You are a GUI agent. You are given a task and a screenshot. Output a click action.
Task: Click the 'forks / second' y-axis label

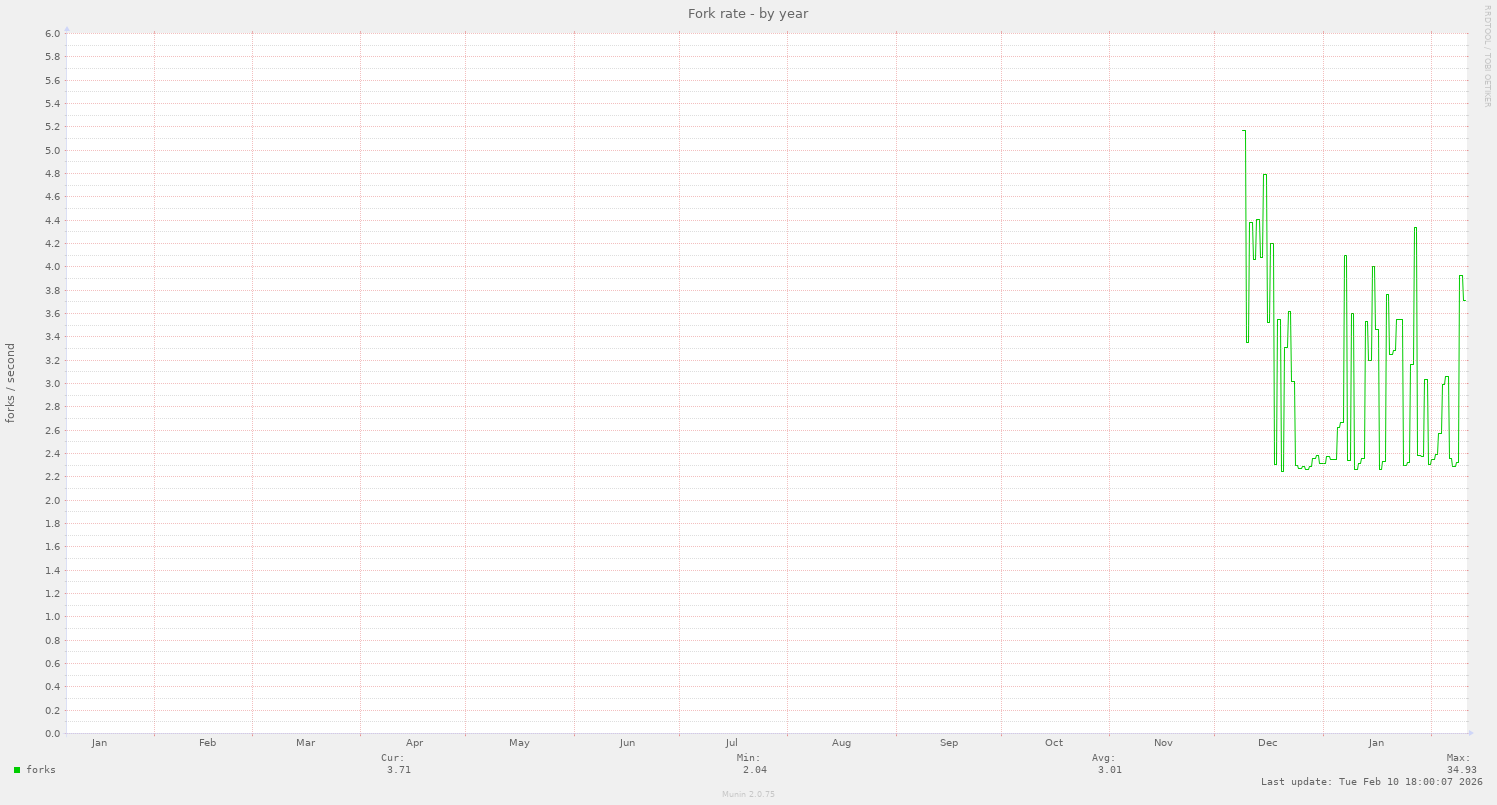point(11,383)
